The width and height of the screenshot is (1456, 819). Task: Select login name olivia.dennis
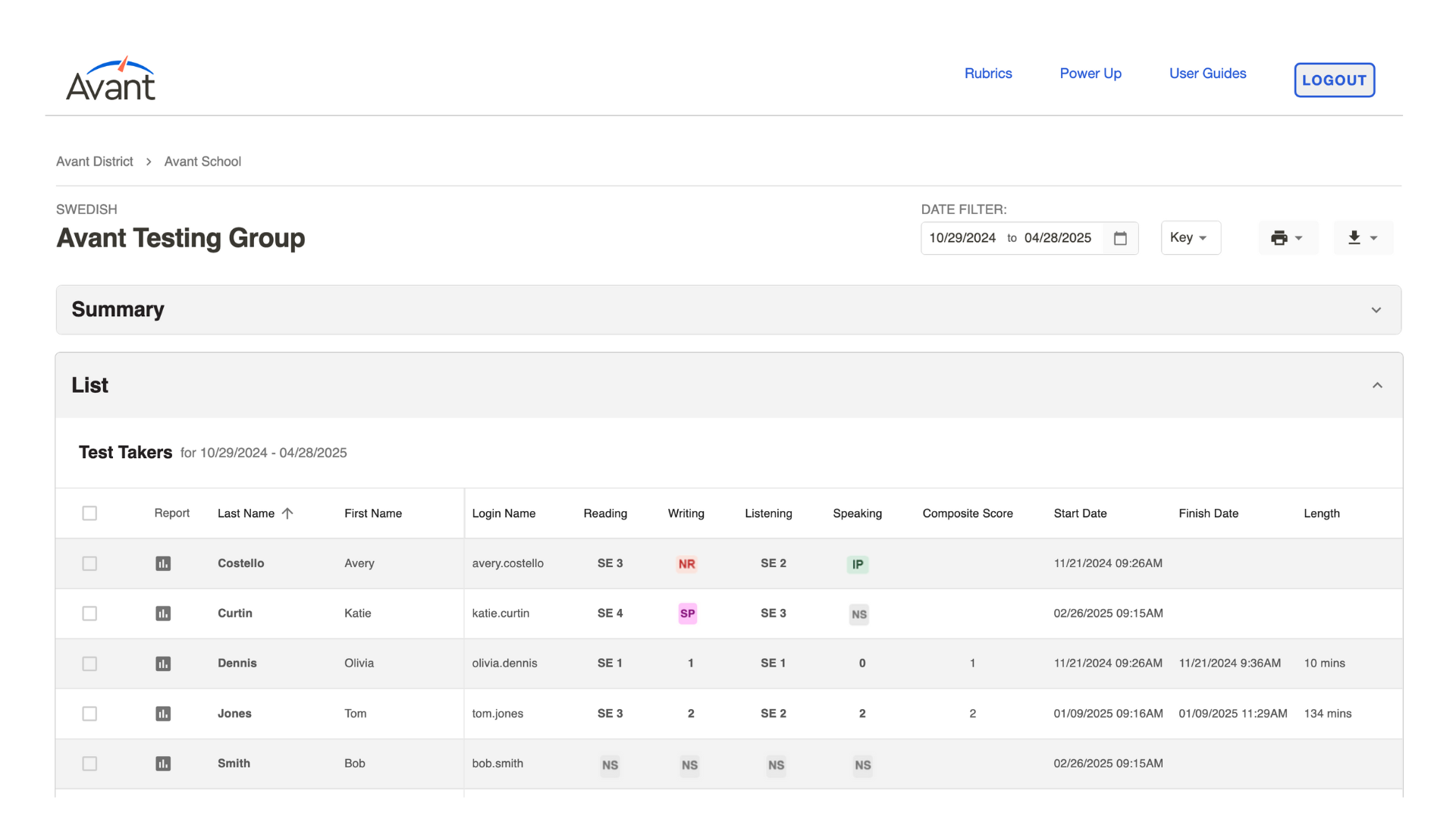pos(504,664)
